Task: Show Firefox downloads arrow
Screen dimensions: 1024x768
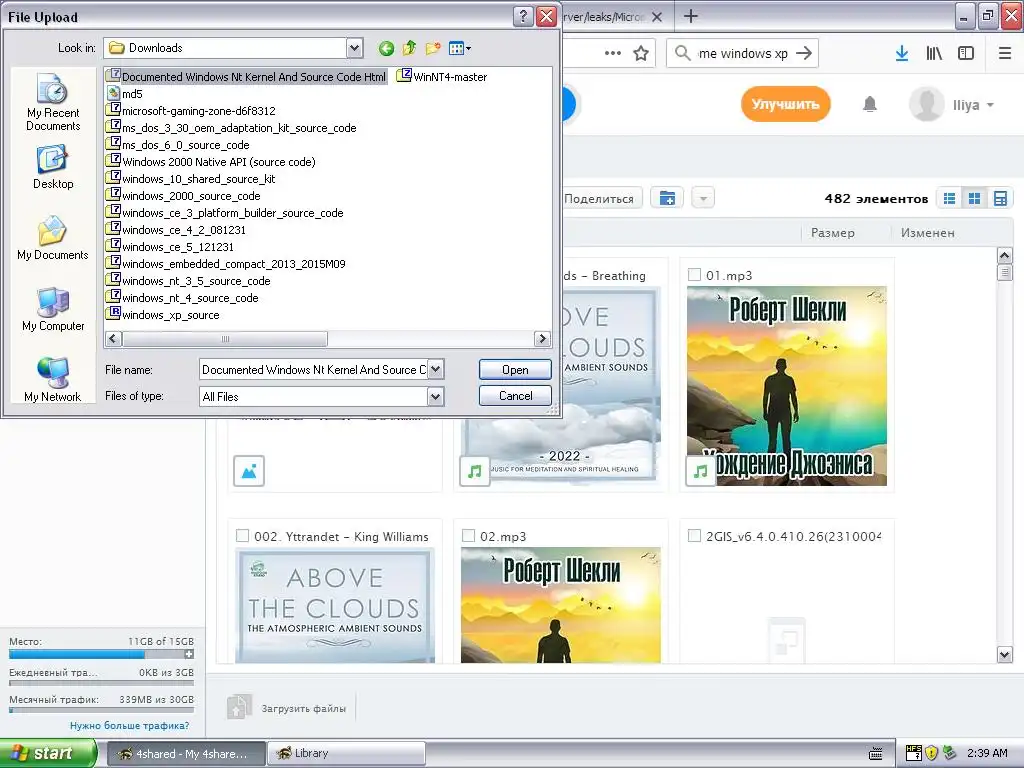Action: (x=902, y=53)
